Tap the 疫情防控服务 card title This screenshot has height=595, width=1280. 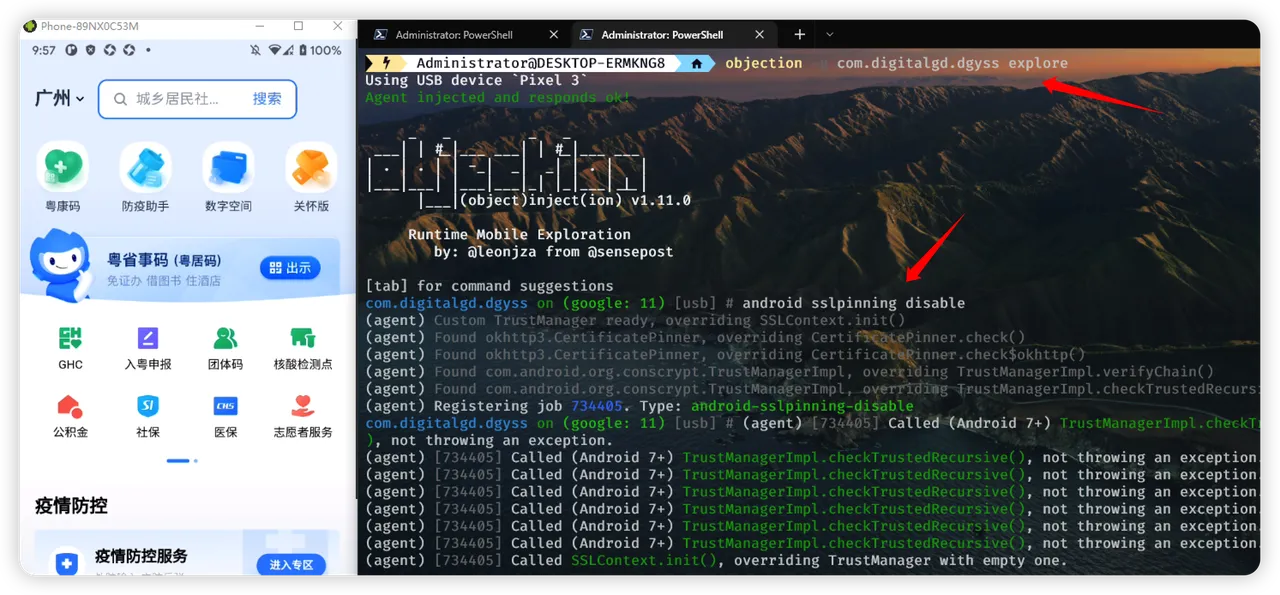click(141, 556)
